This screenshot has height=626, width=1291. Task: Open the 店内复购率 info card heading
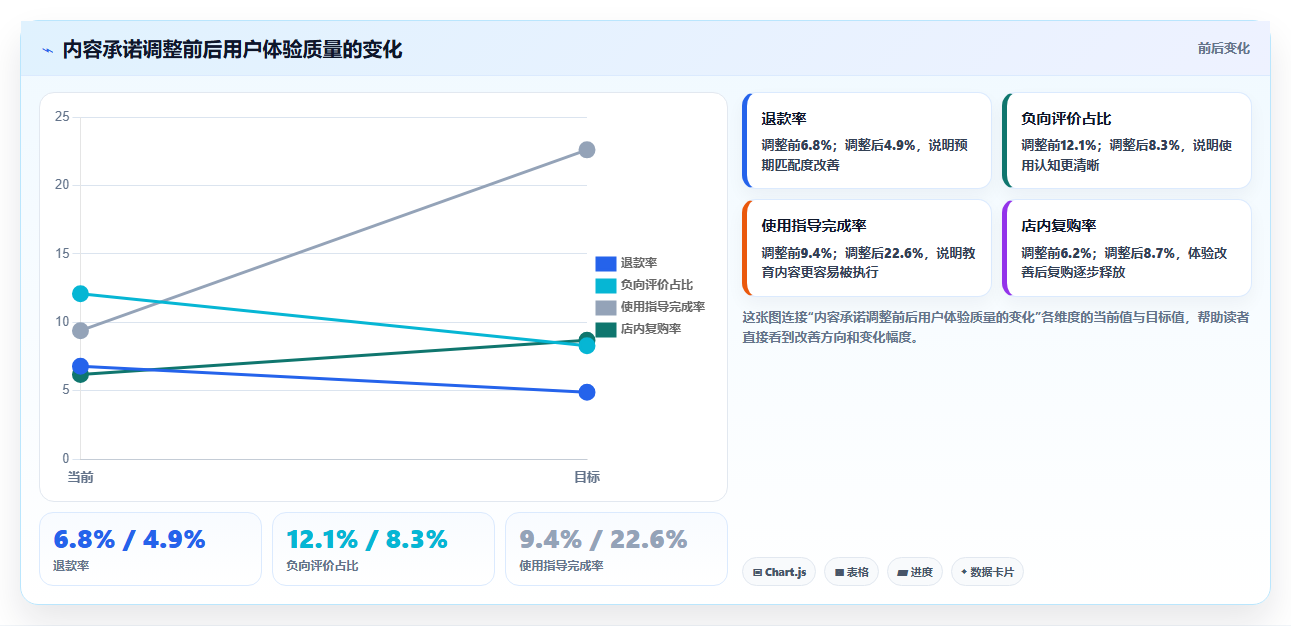click(1059, 226)
